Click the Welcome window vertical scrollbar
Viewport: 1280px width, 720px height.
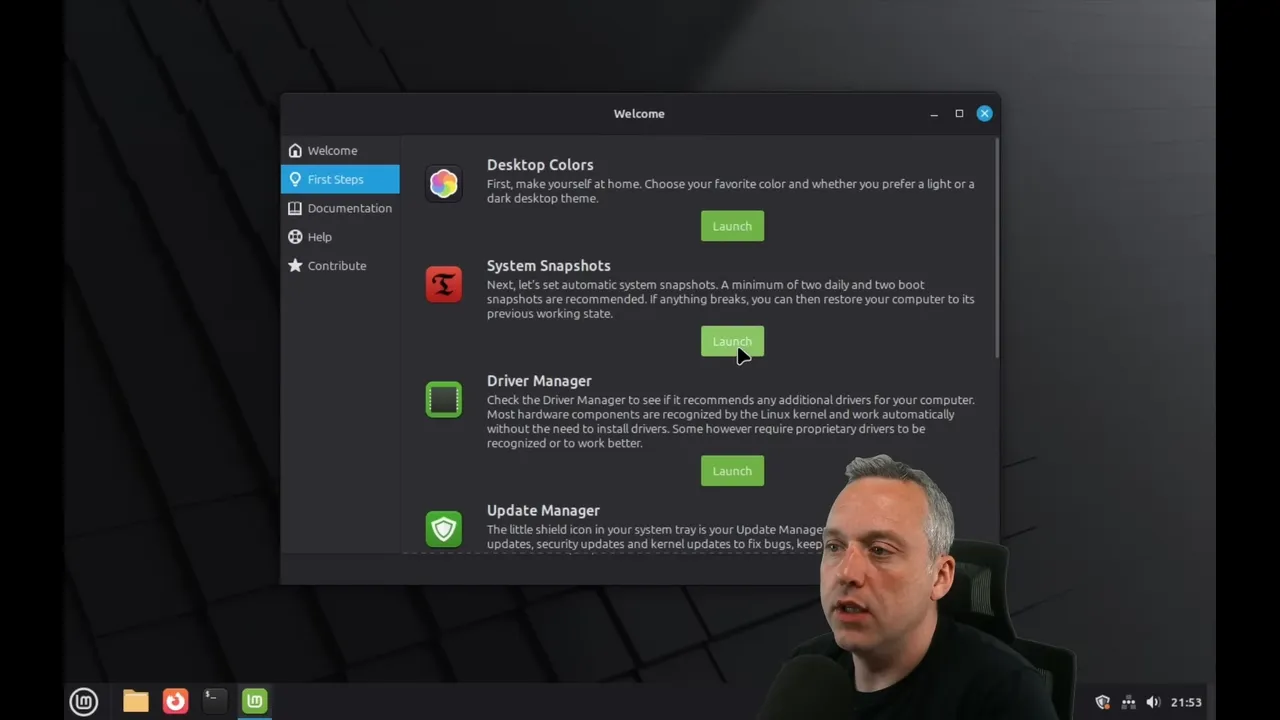coord(996,250)
